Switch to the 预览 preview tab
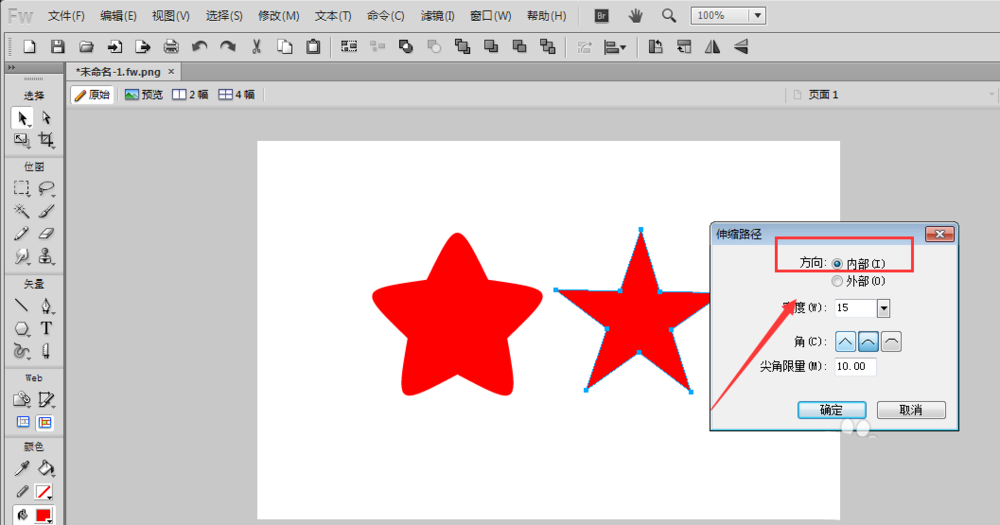 point(143,95)
